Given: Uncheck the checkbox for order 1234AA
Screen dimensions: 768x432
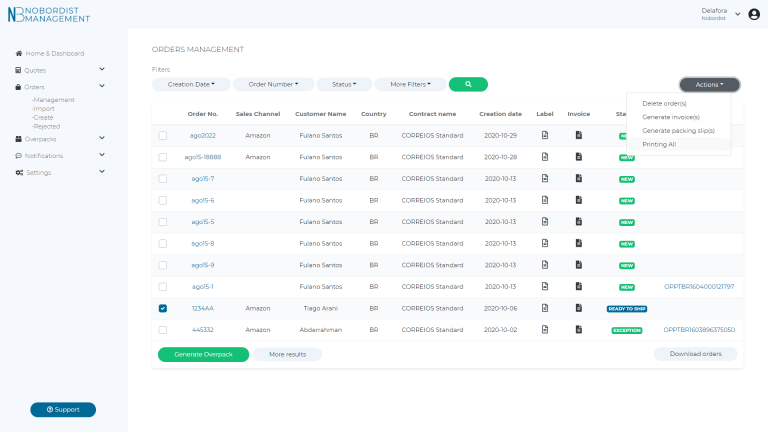Looking at the screenshot, I should 163,308.
